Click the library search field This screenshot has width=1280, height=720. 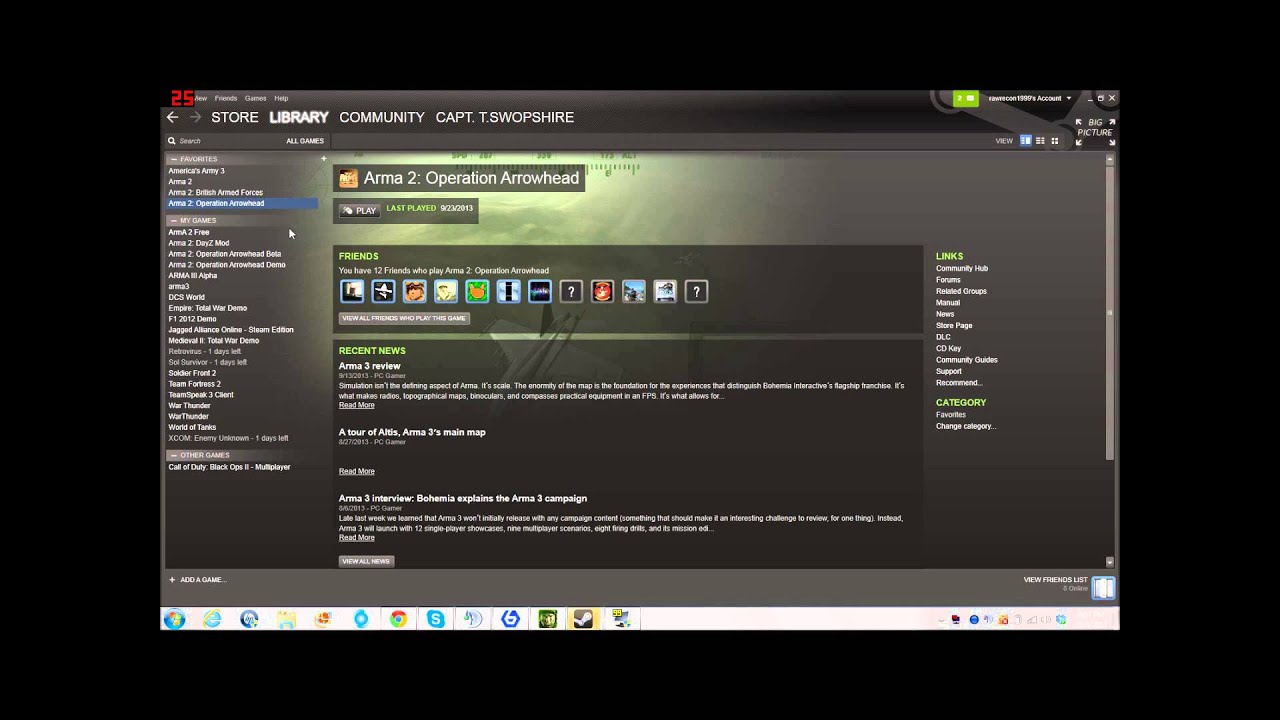[x=225, y=141]
